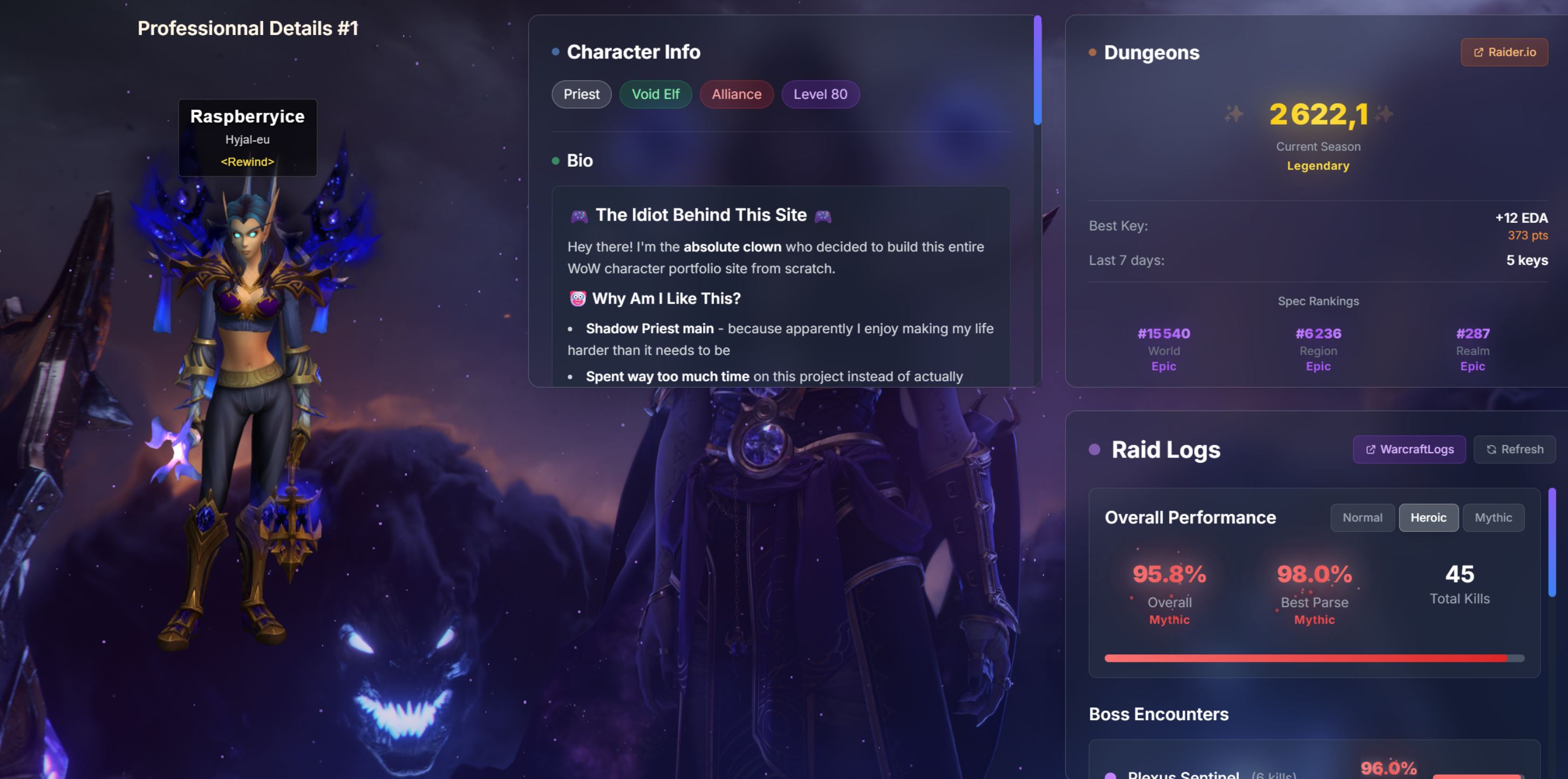Click the Raid Logs panel scrollbar

click(x=1552, y=542)
